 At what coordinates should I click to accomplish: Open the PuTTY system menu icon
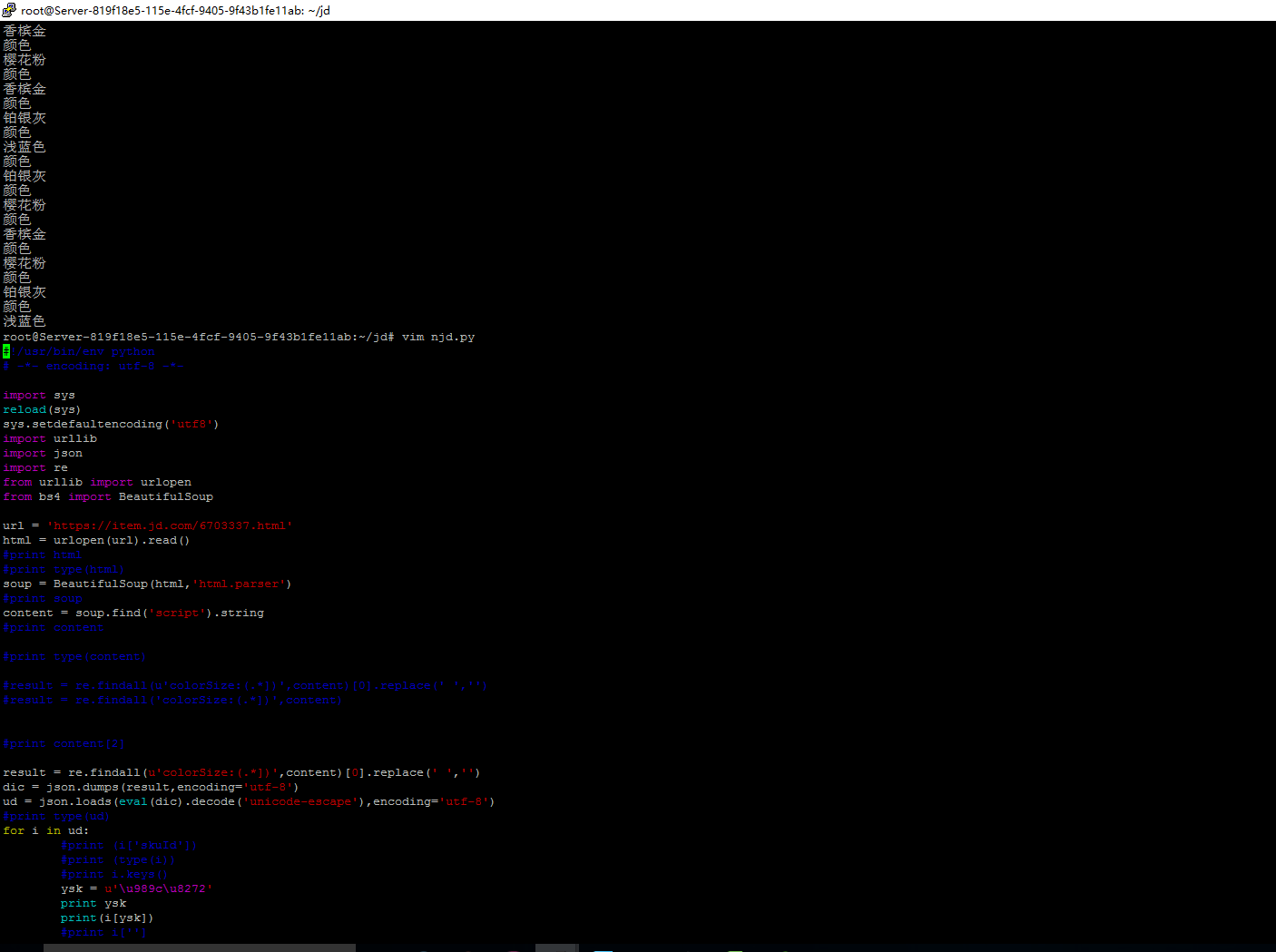[x=9, y=10]
